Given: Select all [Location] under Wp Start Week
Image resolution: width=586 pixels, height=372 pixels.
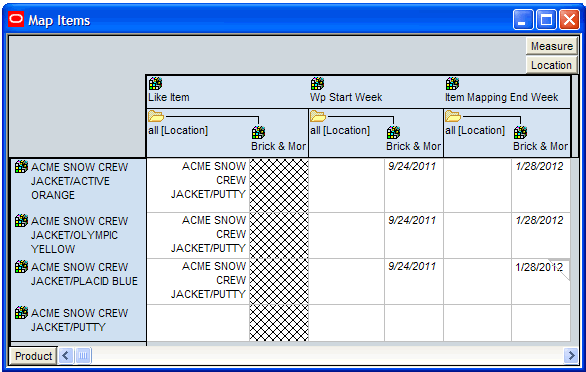Looking at the screenshot, I should click(x=340, y=130).
